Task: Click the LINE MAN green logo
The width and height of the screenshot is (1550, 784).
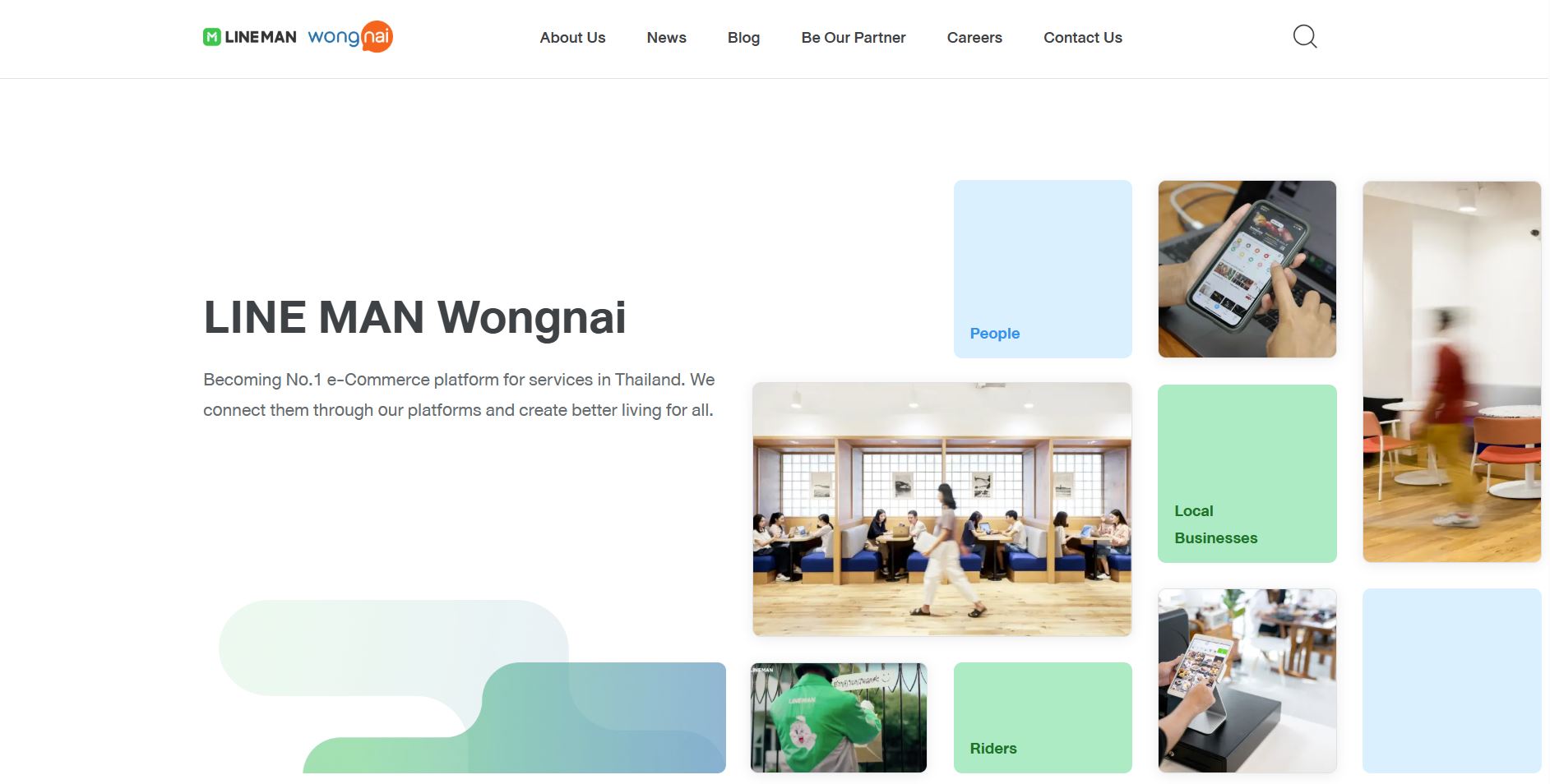Action: coord(250,37)
